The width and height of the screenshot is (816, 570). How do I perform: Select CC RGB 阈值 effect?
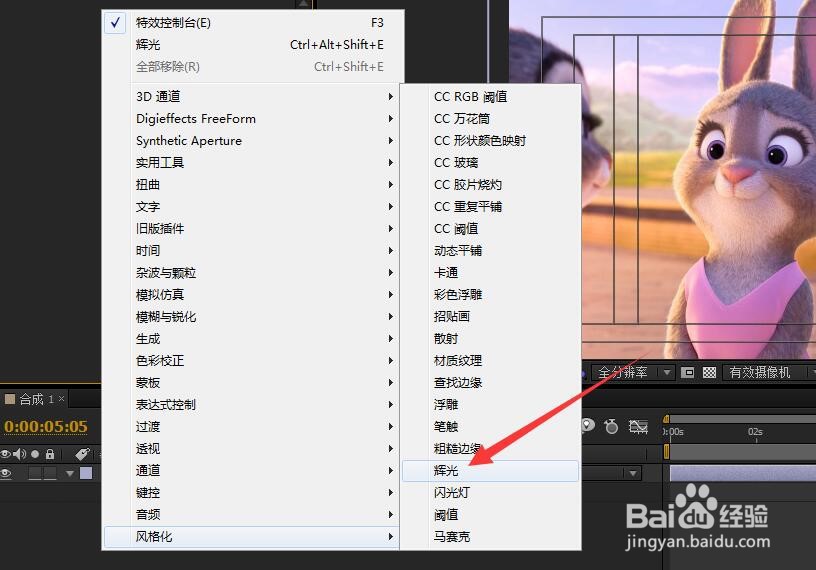point(490,97)
